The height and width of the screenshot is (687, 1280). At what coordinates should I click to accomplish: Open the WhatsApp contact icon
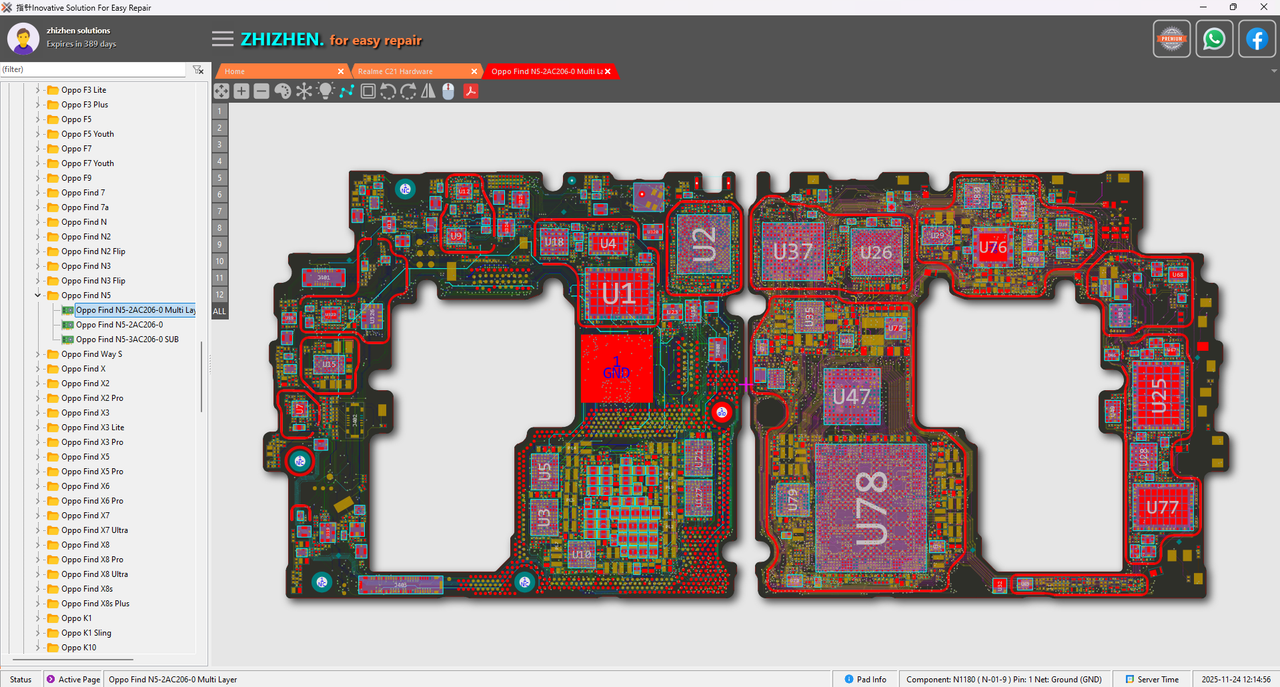[1214, 39]
